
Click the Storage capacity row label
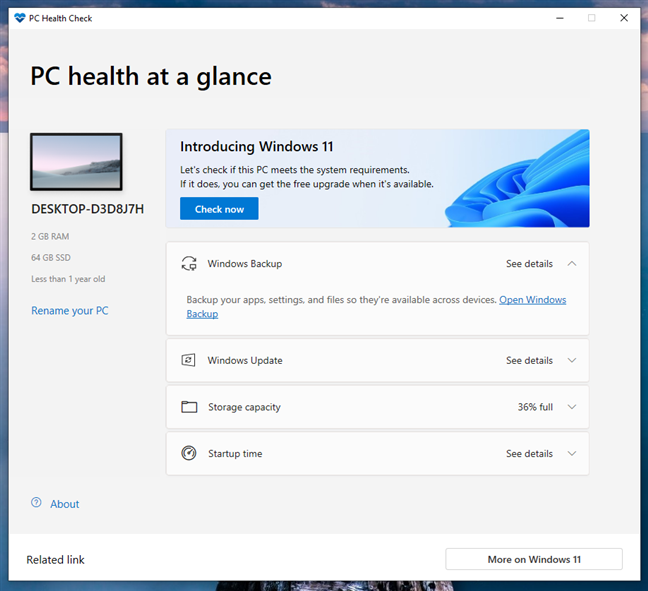click(x=244, y=407)
